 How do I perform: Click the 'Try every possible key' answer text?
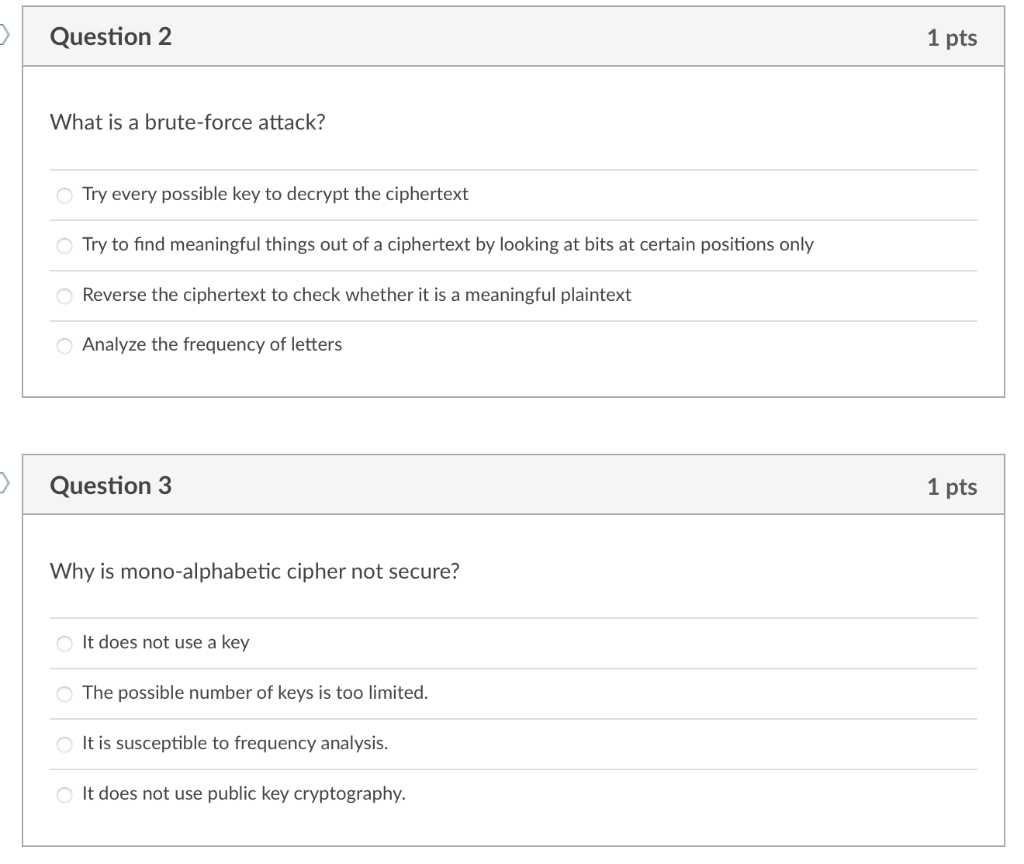(x=275, y=194)
